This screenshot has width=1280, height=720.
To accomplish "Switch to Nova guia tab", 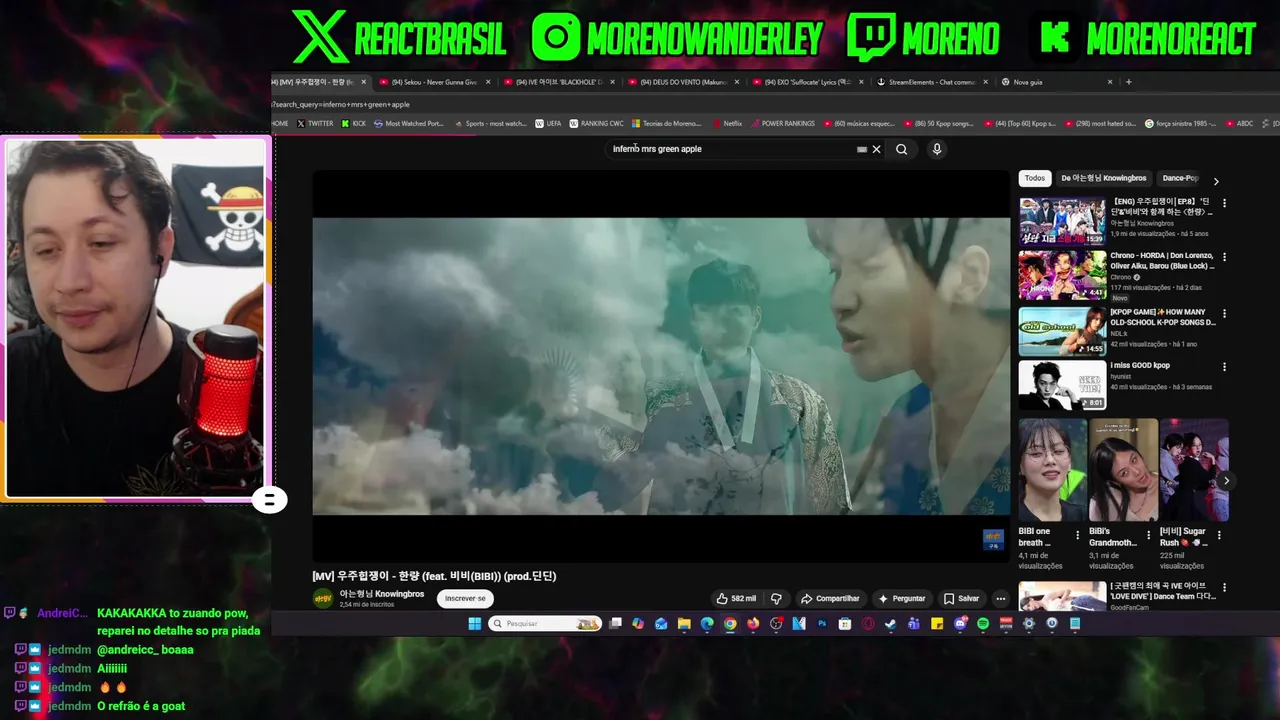I will tap(1055, 82).
